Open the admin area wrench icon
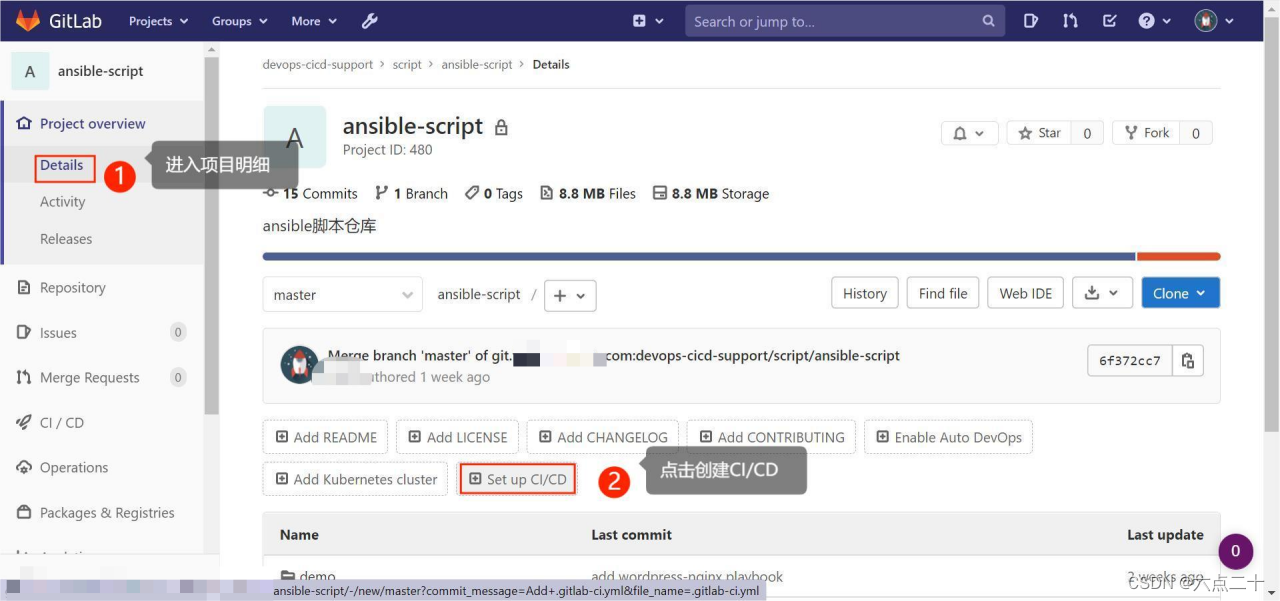The height and width of the screenshot is (601, 1280). coord(369,21)
